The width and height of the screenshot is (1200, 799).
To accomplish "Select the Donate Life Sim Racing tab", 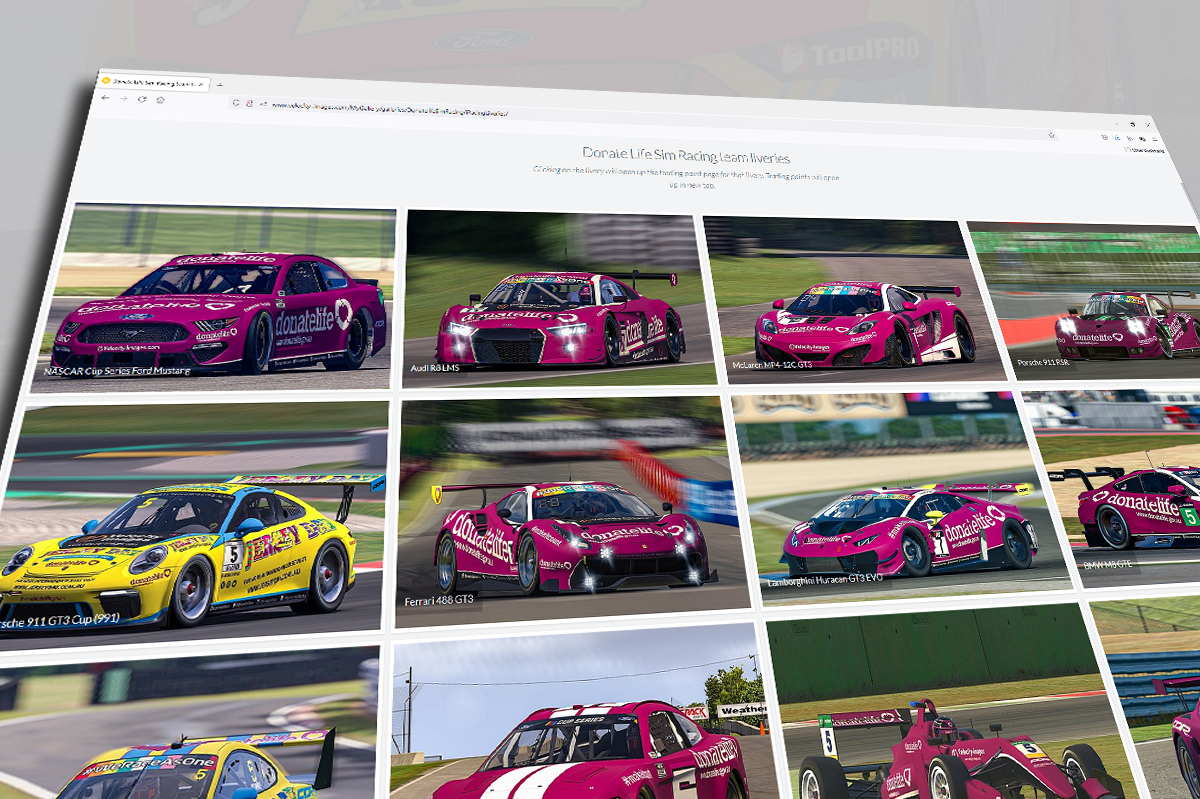I will tap(150, 81).
